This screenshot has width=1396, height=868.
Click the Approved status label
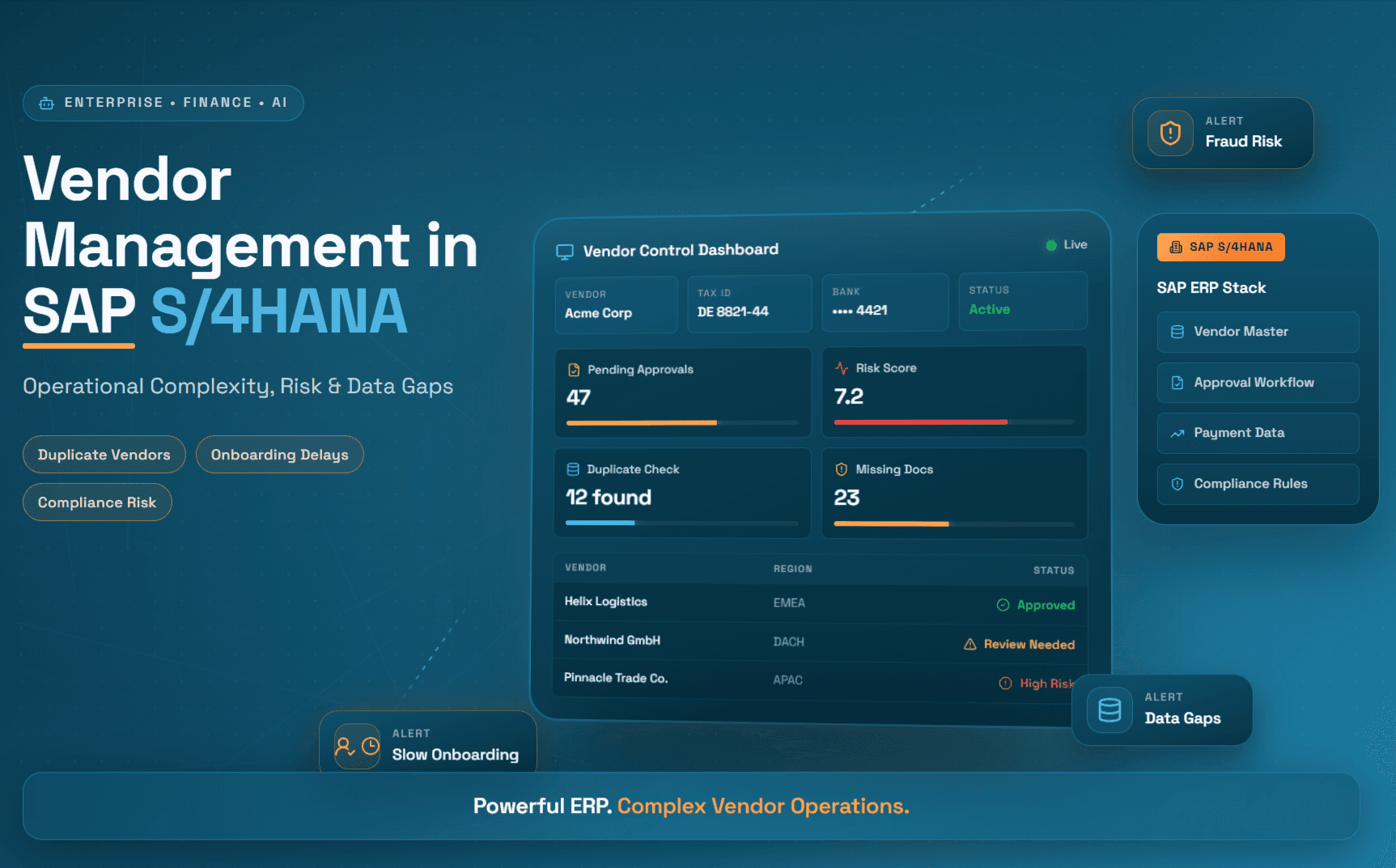(1046, 605)
